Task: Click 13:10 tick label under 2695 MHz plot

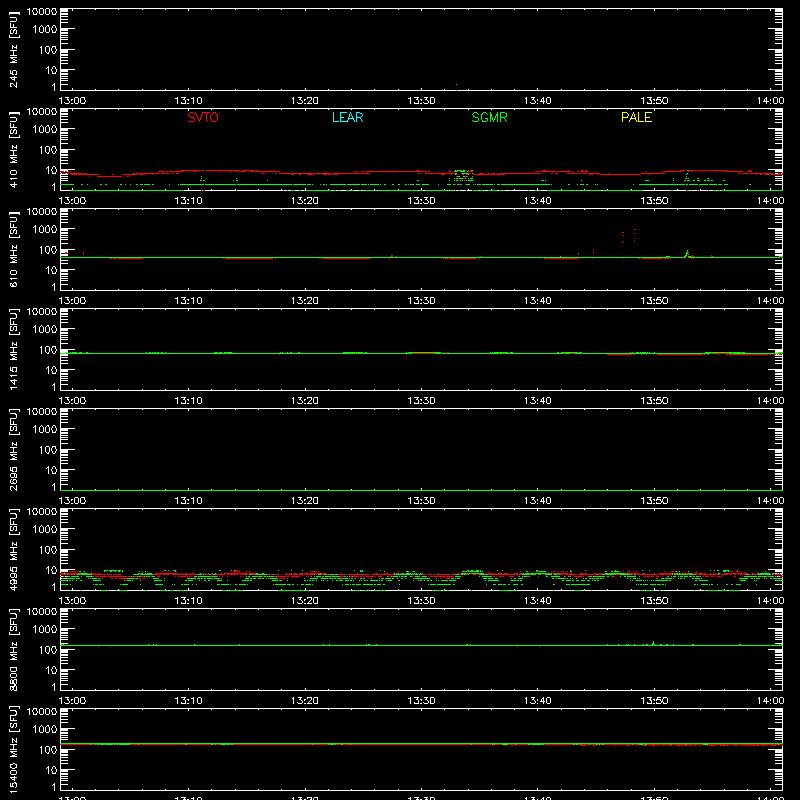Action: click(x=189, y=501)
